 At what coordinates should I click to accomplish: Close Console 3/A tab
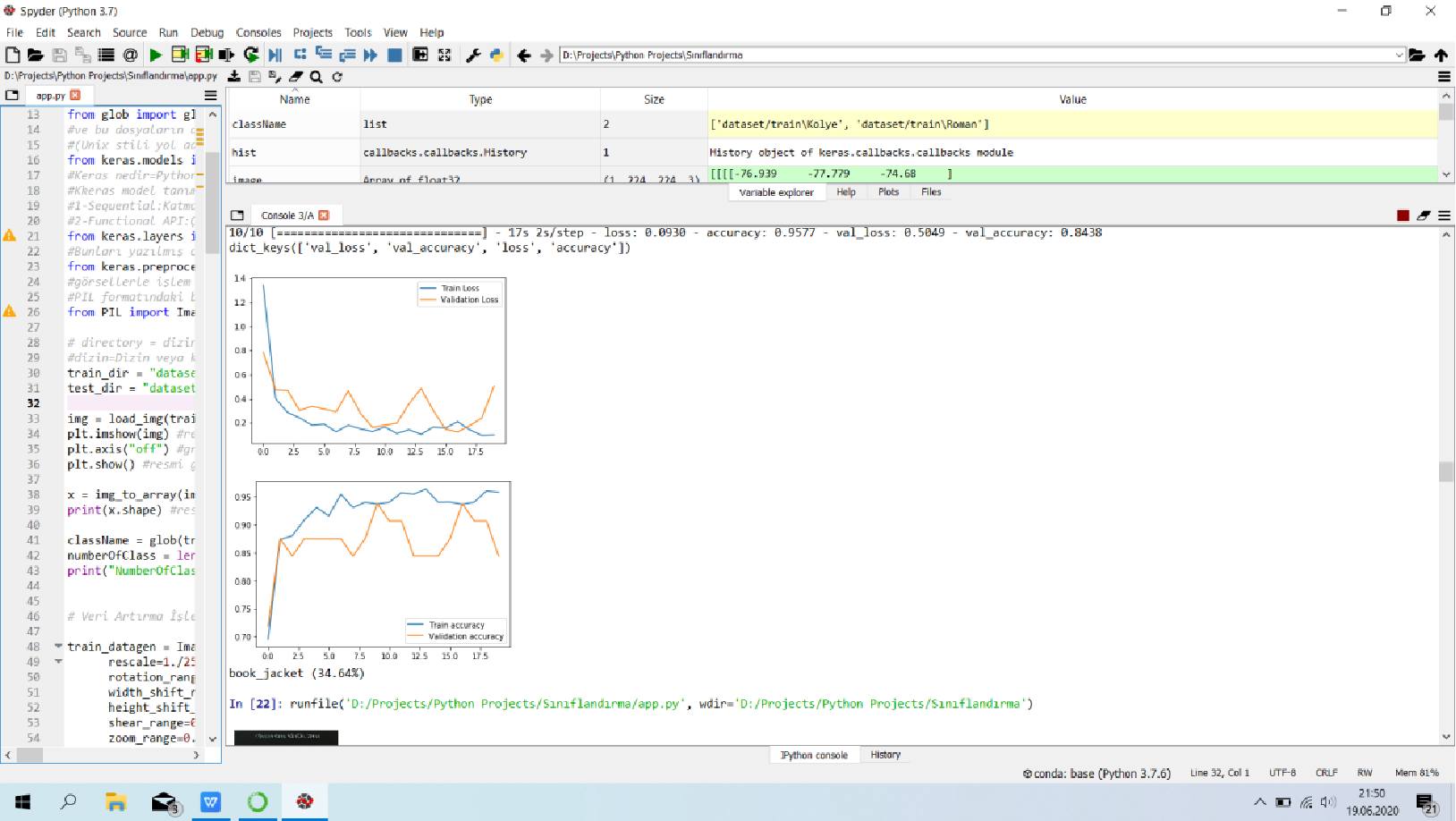(324, 216)
